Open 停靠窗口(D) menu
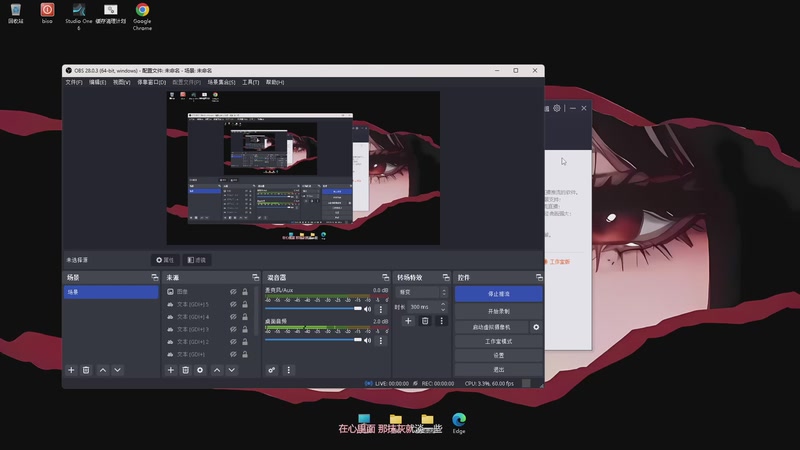Screen dimensions: 800x450 [152, 82]
